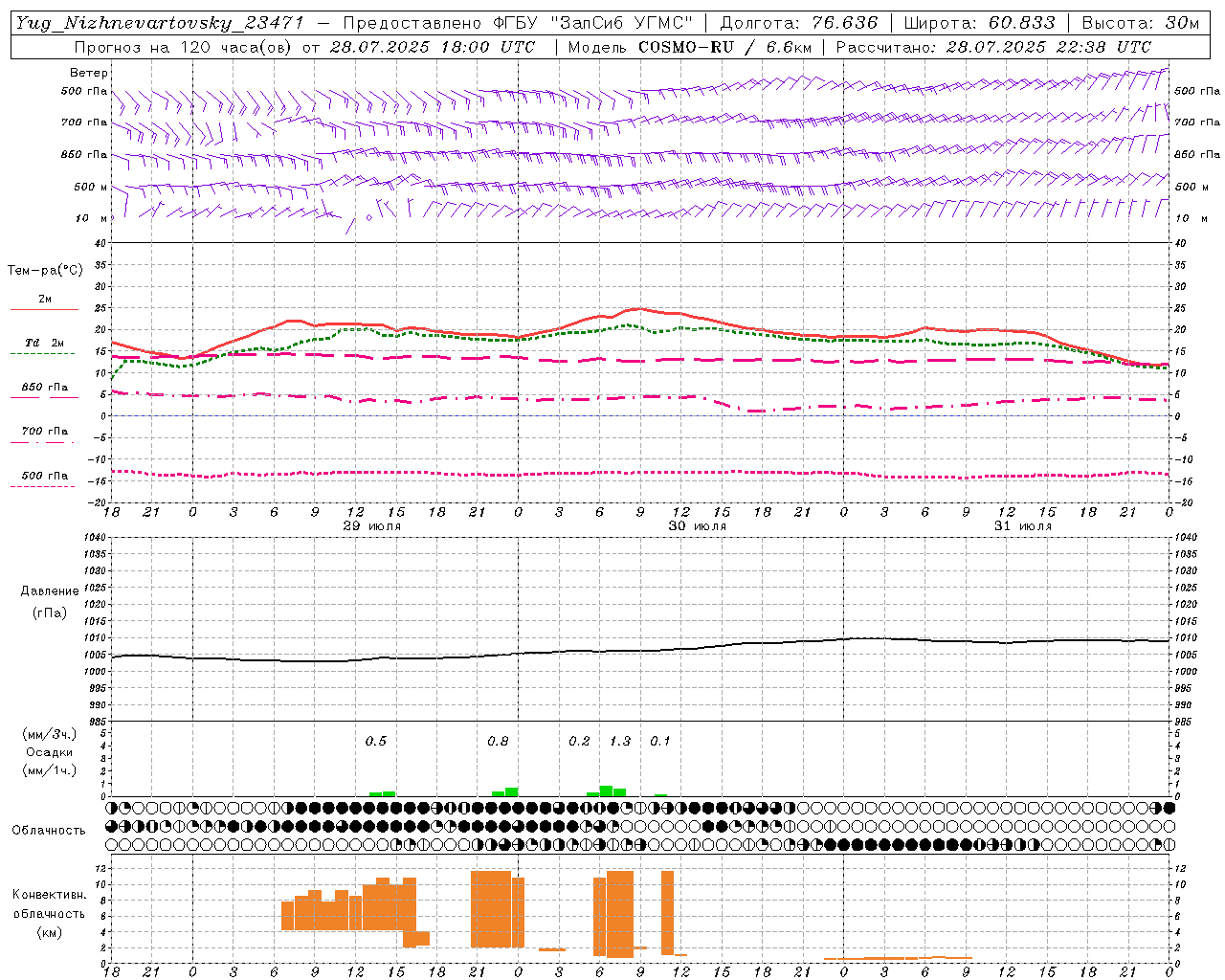Image resolution: width=1225 pixels, height=980 pixels.
Task: Click the '29 июля' date label
Action: [372, 526]
